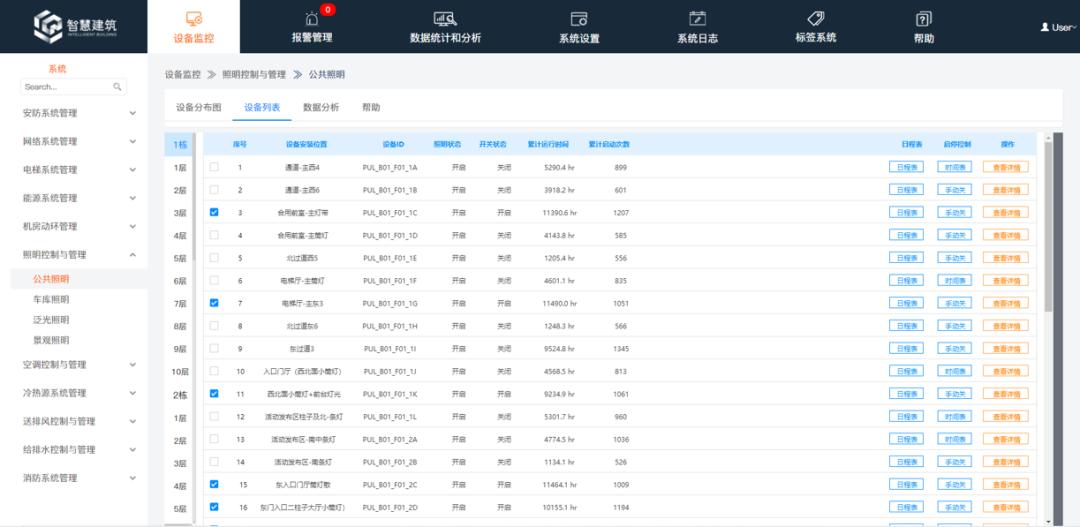Screen dimensions: 1080x527
Task: Click 查看详情 button for row 5
Action: tap(1005, 258)
